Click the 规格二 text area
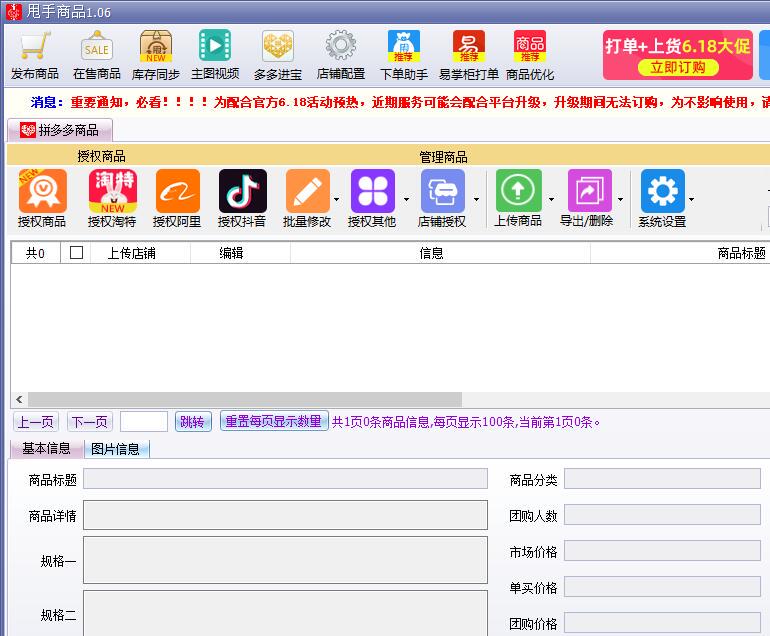Image resolution: width=770 pixels, height=636 pixels. pos(285,613)
